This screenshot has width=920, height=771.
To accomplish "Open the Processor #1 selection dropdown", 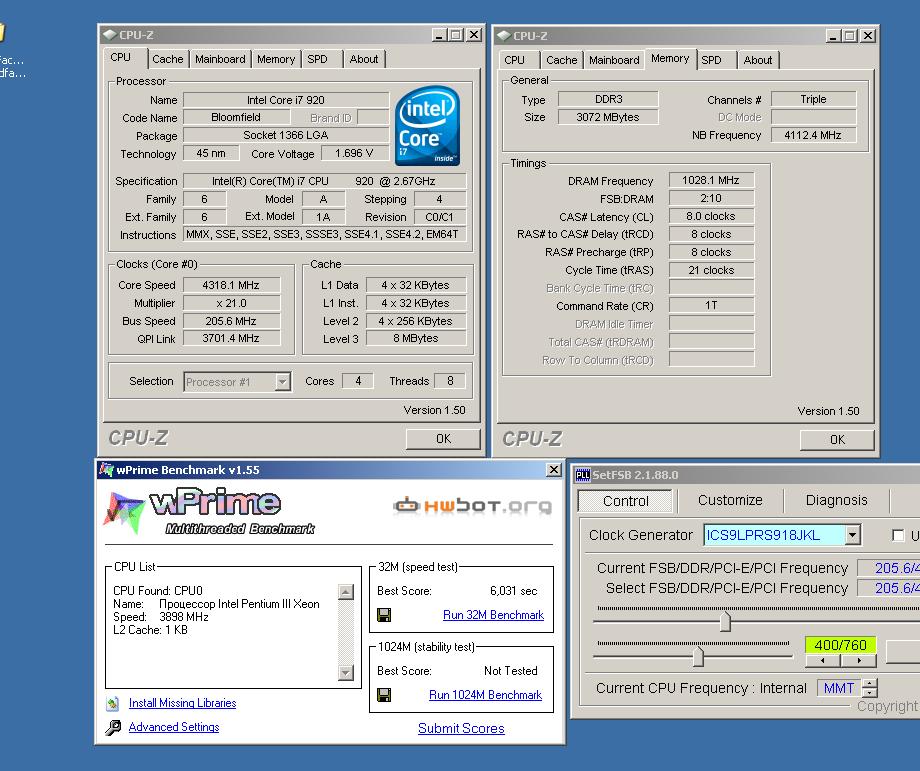I will click(282, 382).
